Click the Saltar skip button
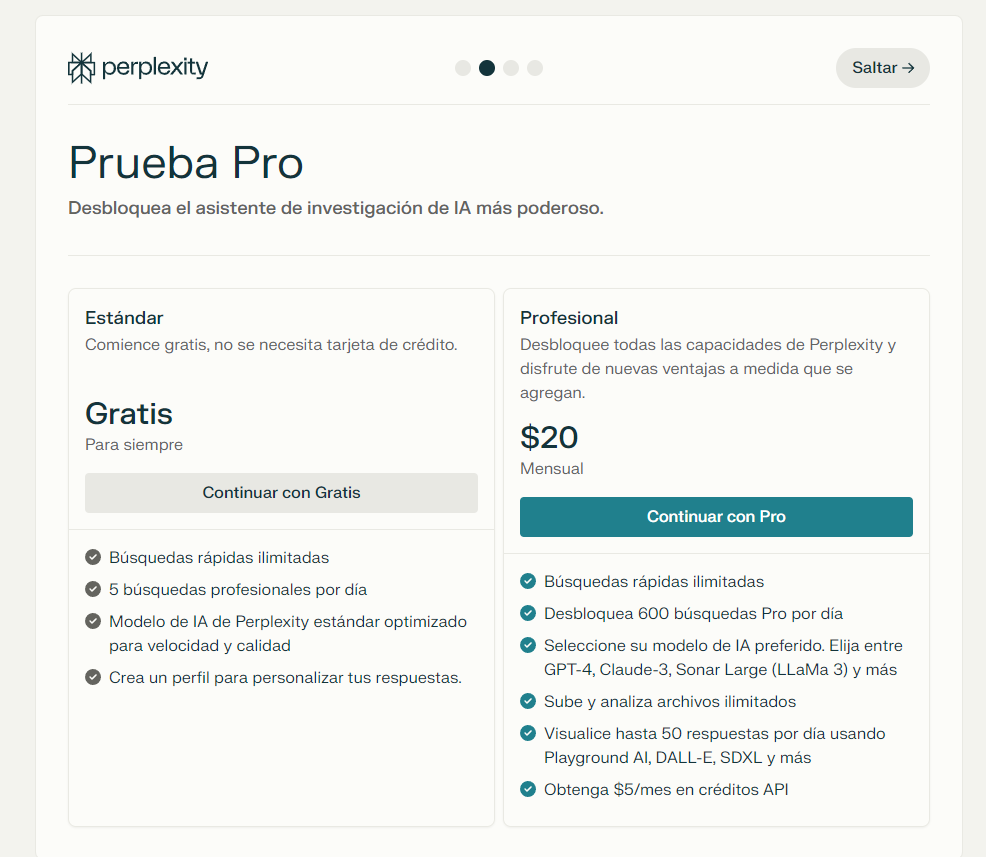The height and width of the screenshot is (857, 986). point(882,68)
